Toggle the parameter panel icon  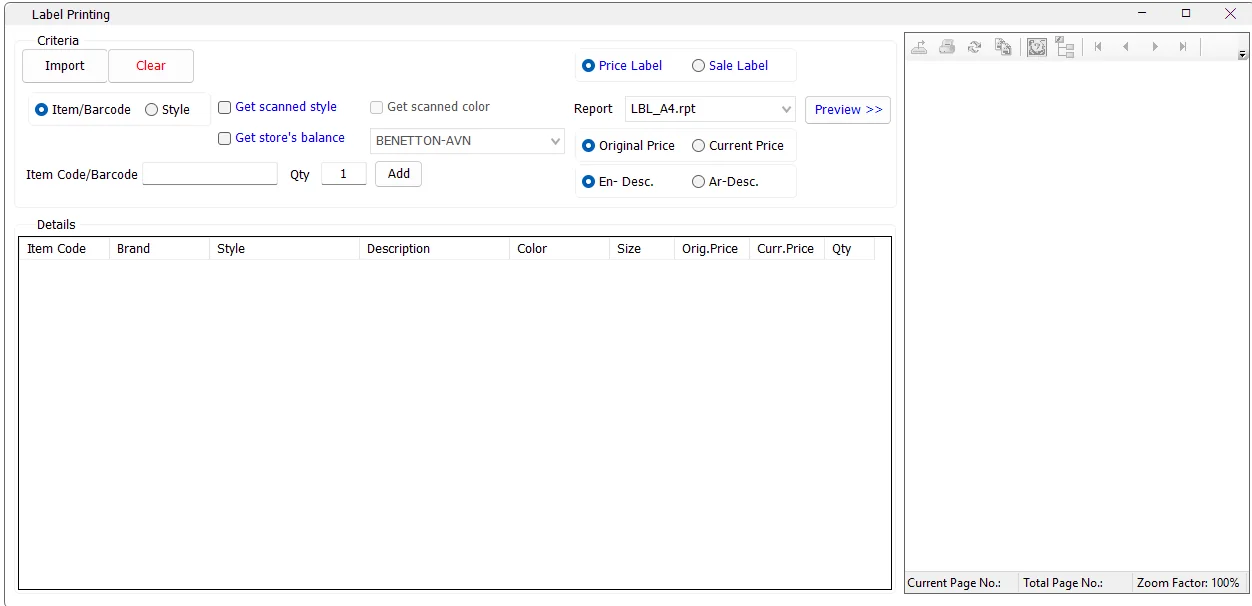coord(1037,47)
